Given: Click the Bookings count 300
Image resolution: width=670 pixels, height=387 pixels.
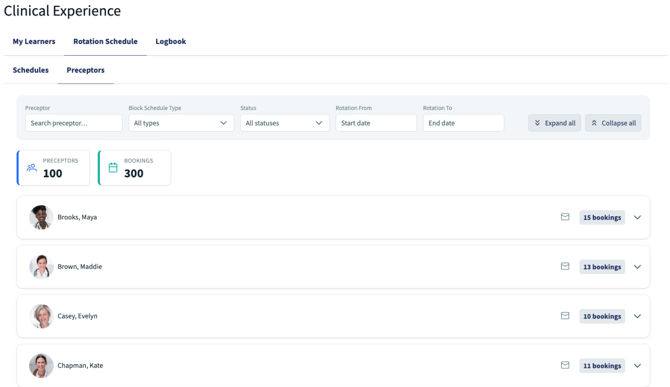Looking at the screenshot, I should (x=134, y=173).
